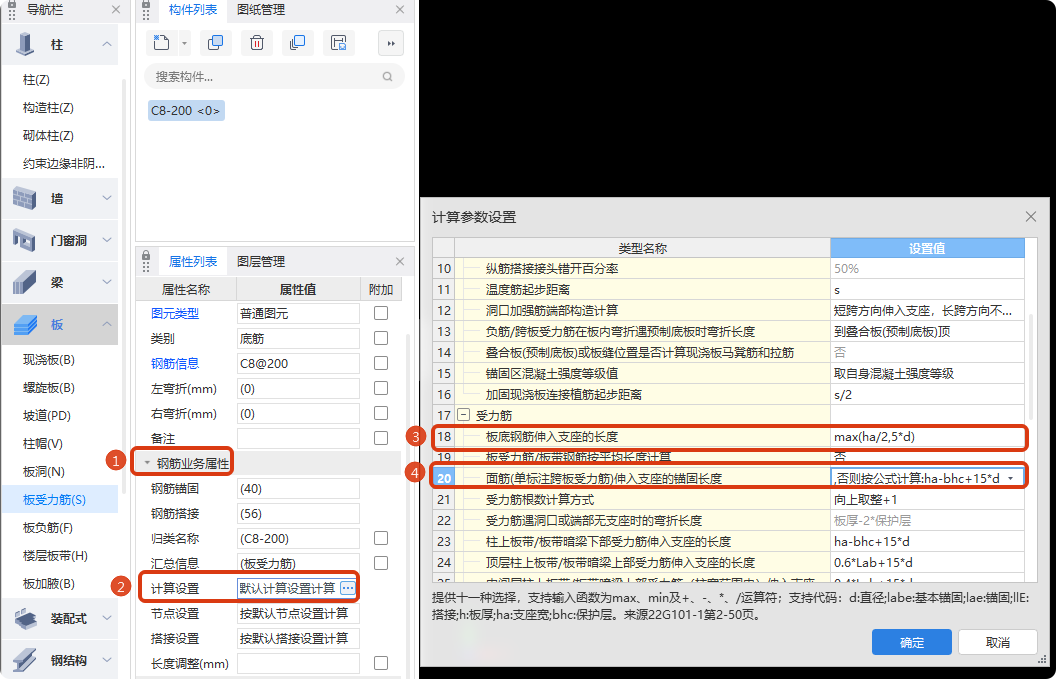Image resolution: width=1056 pixels, height=679 pixels.
Task: Click the new component page icon
Action: point(160,43)
